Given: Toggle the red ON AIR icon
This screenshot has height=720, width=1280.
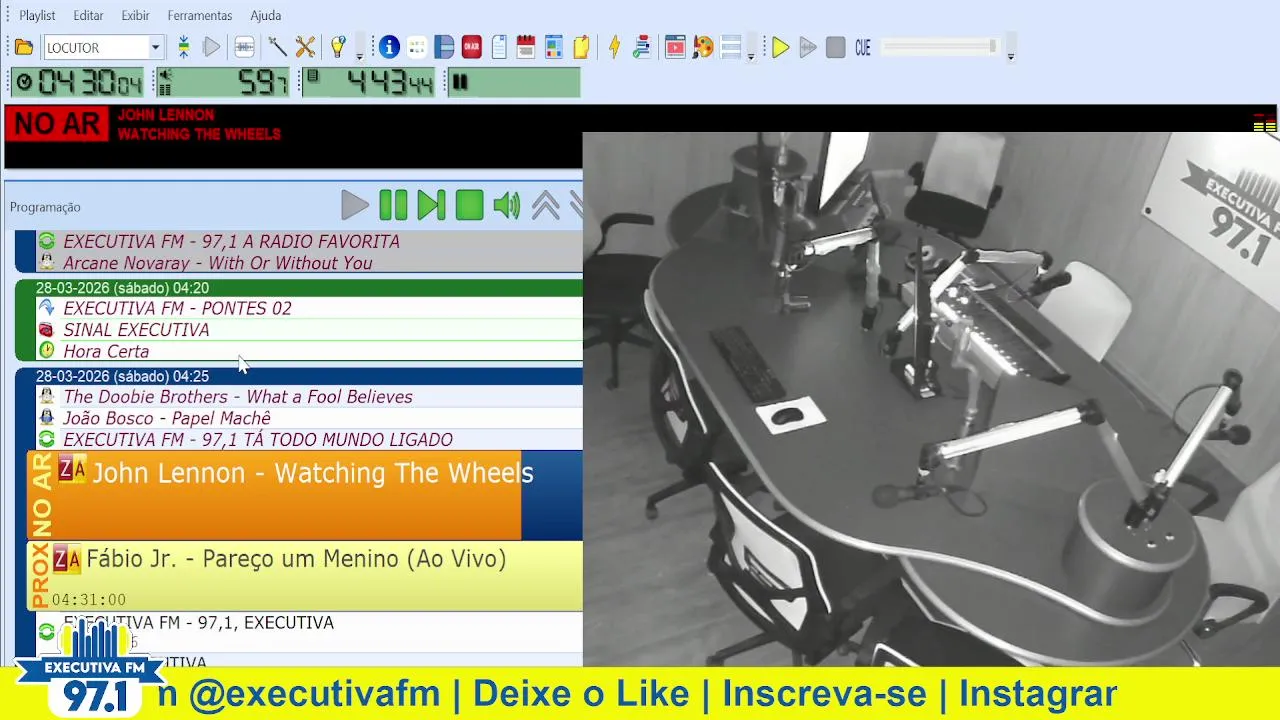Looking at the screenshot, I should (471, 47).
